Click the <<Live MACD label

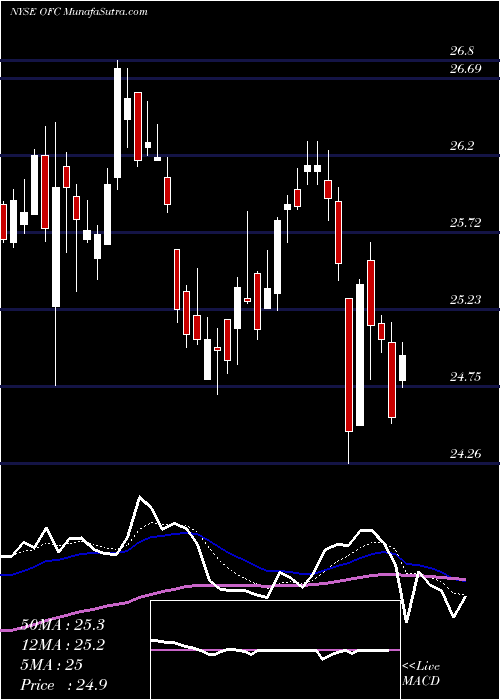[421, 674]
